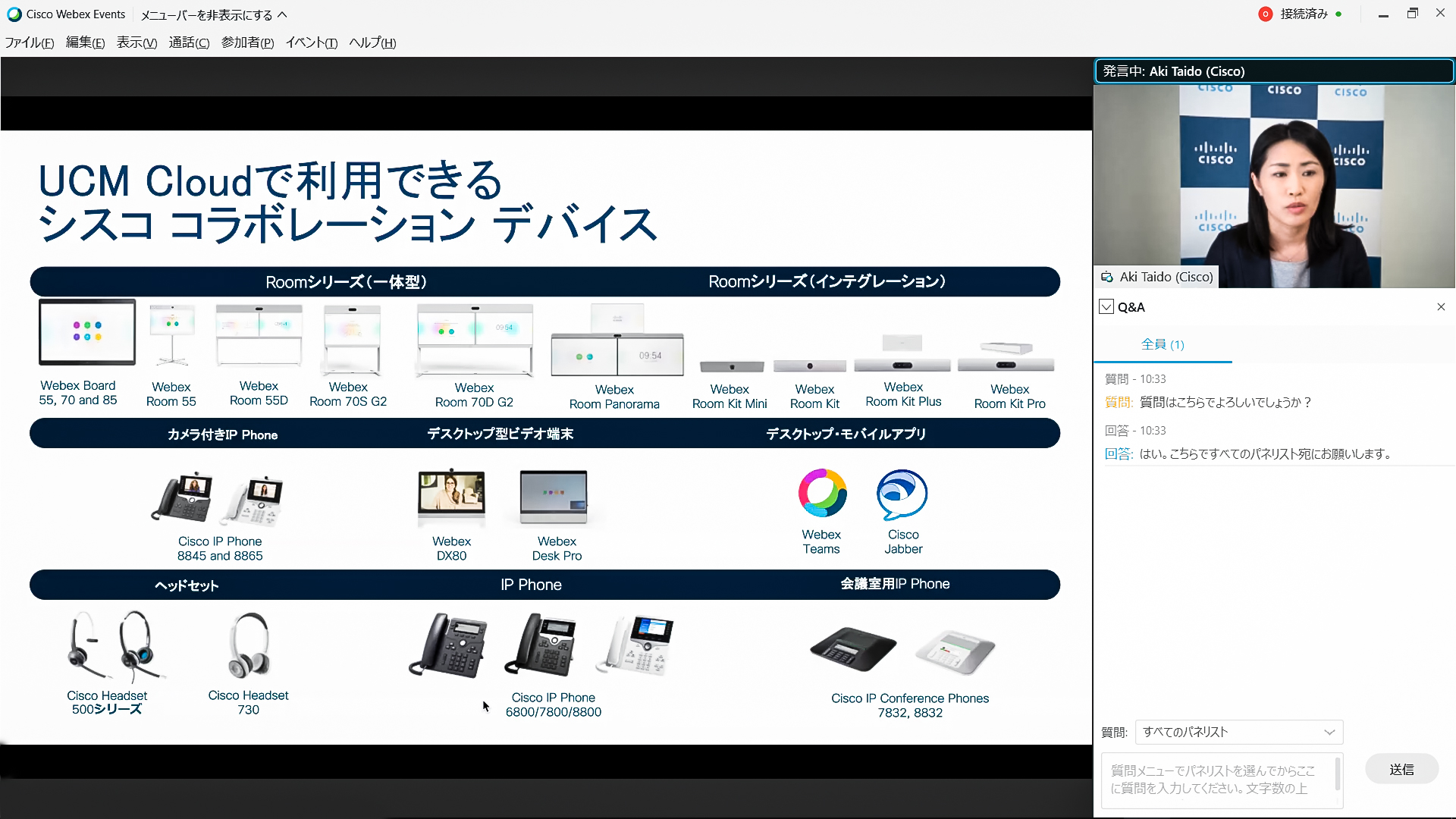Viewport: 1456px width, 819px height.
Task: Click the white Conference Phone 8832 image
Action: point(955,651)
